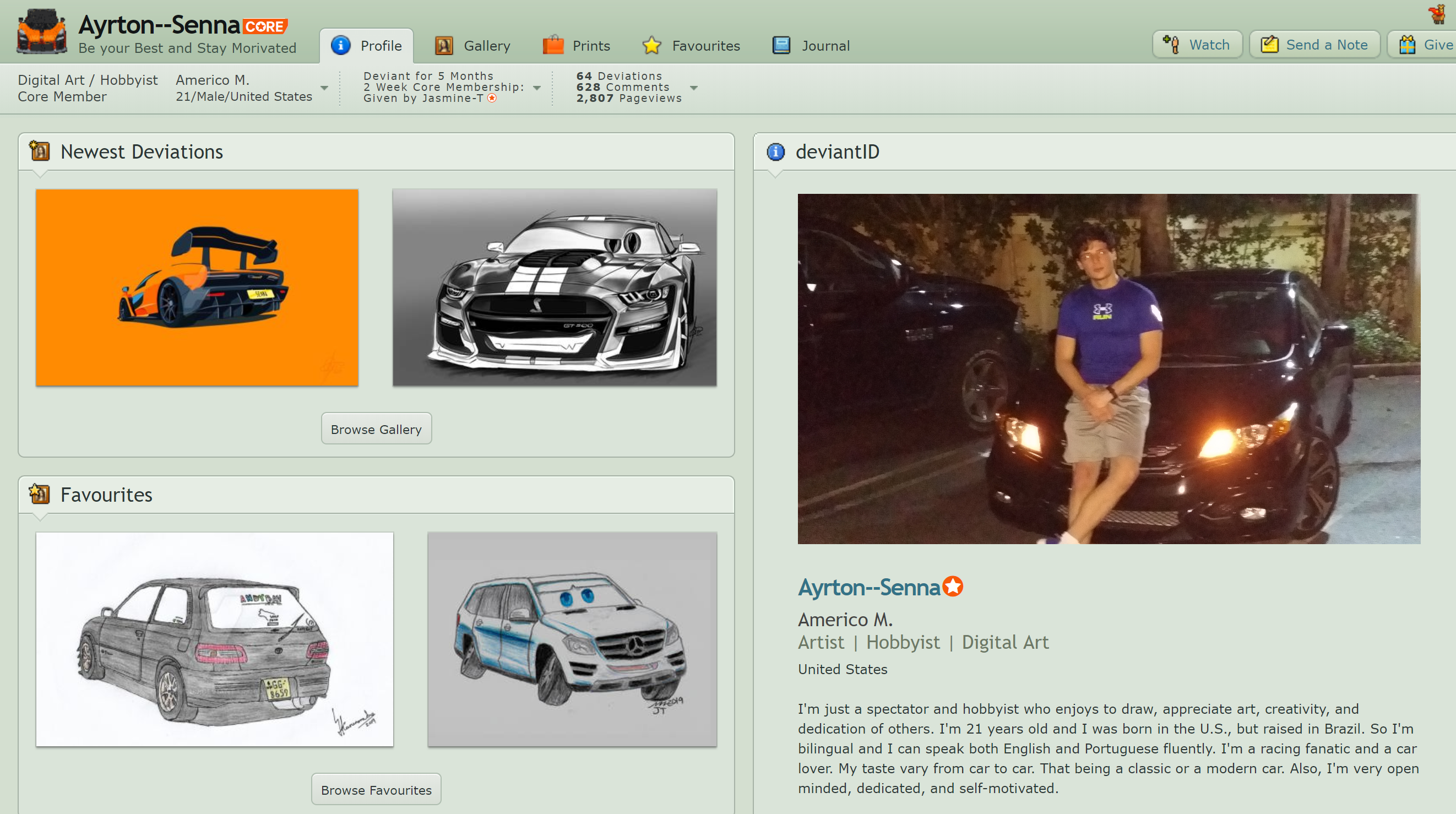
Task: Expand the Core Membership dropdown arrow
Action: point(537,88)
